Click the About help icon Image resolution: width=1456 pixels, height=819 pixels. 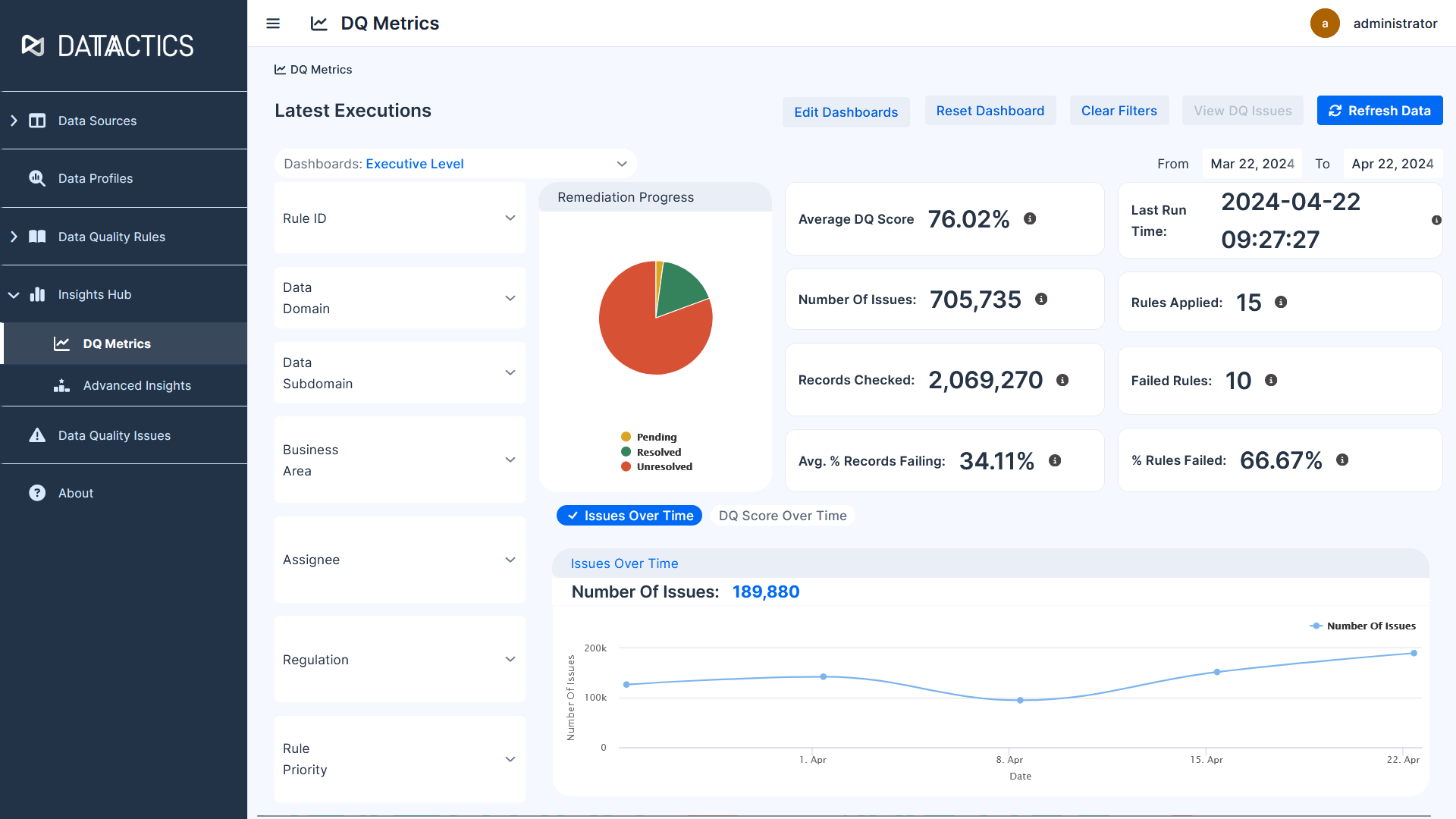(37, 493)
